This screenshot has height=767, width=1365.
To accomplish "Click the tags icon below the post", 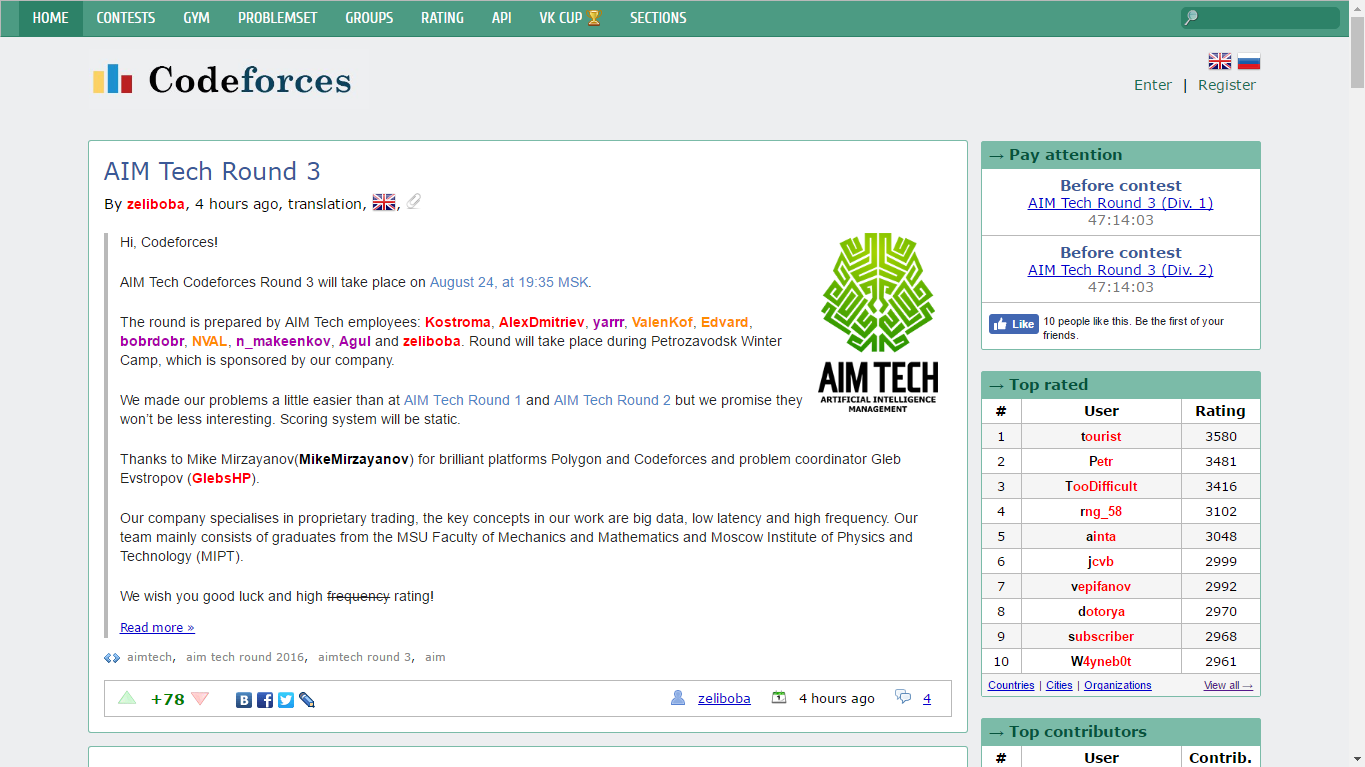I will tap(112, 657).
